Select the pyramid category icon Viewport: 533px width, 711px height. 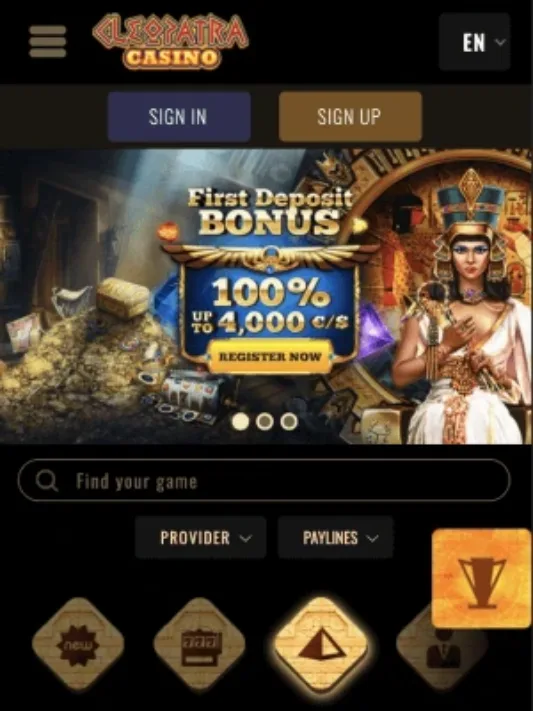[x=321, y=644]
